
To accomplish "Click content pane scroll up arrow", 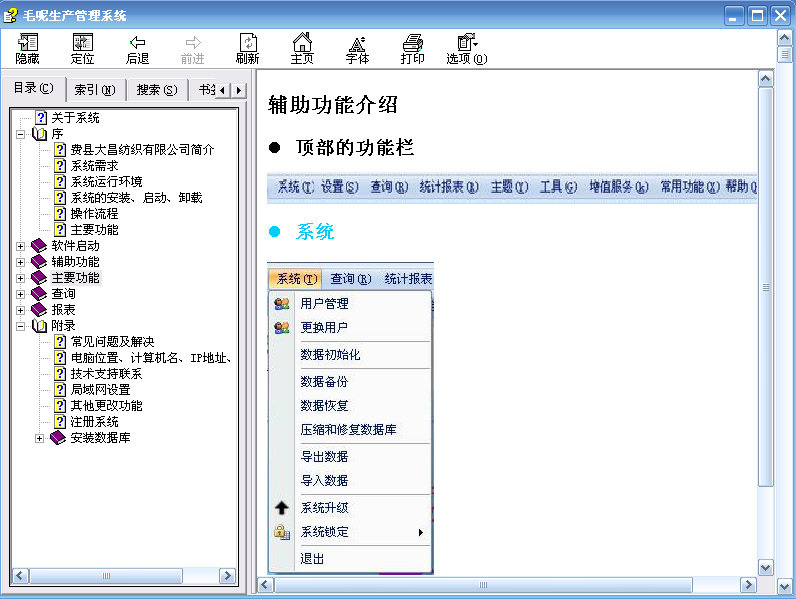I will tap(766, 78).
